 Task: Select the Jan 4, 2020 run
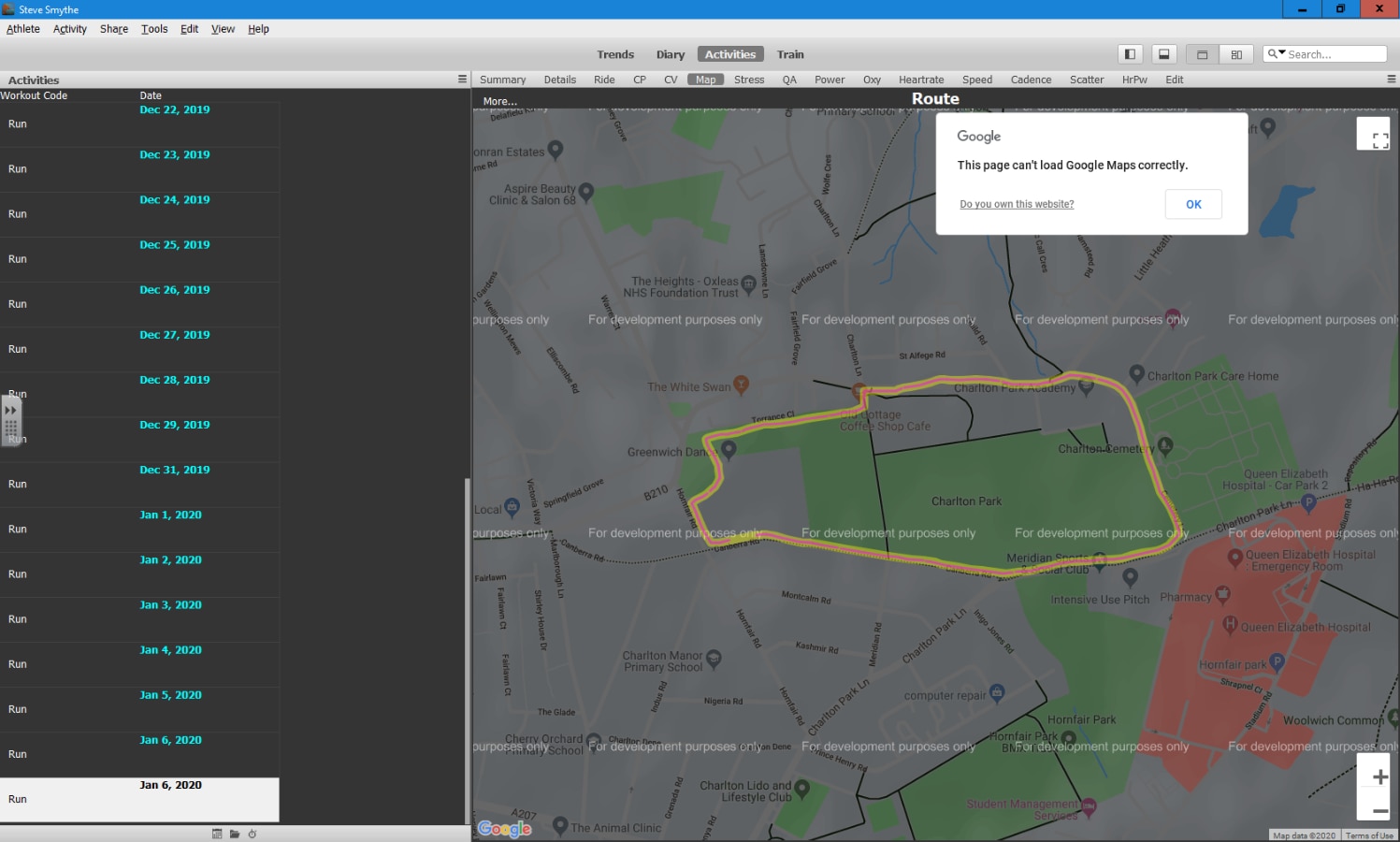click(139, 664)
